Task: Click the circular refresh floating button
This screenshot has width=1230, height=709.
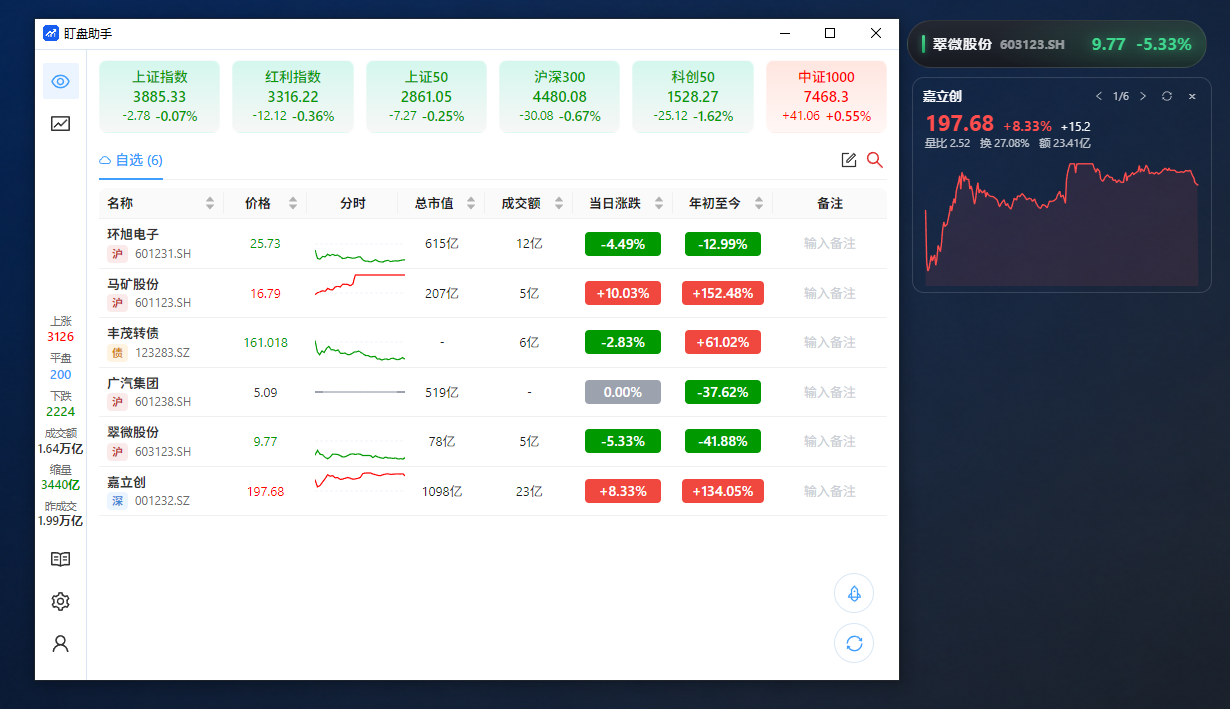Action: (x=854, y=643)
